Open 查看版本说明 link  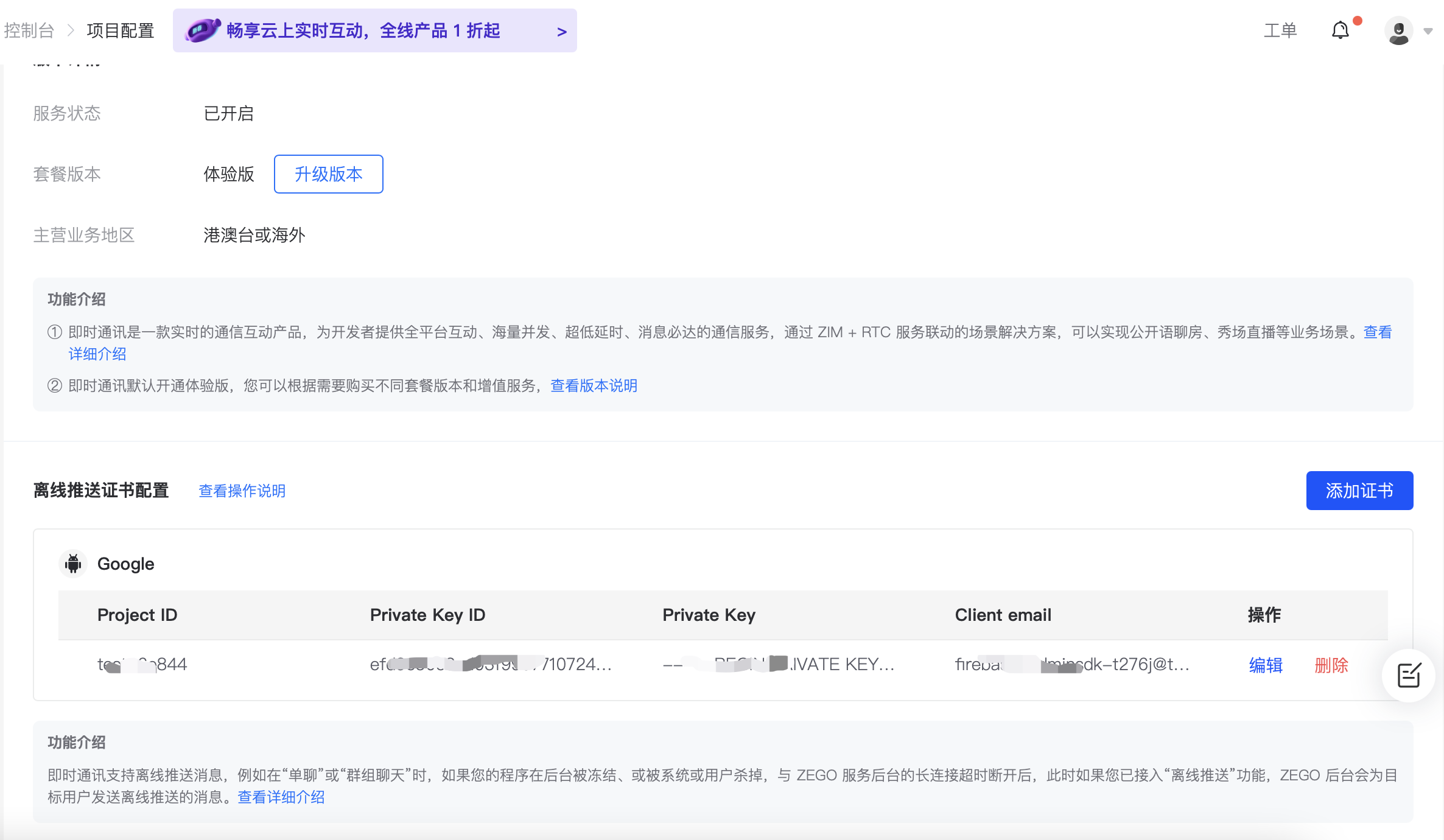(593, 385)
